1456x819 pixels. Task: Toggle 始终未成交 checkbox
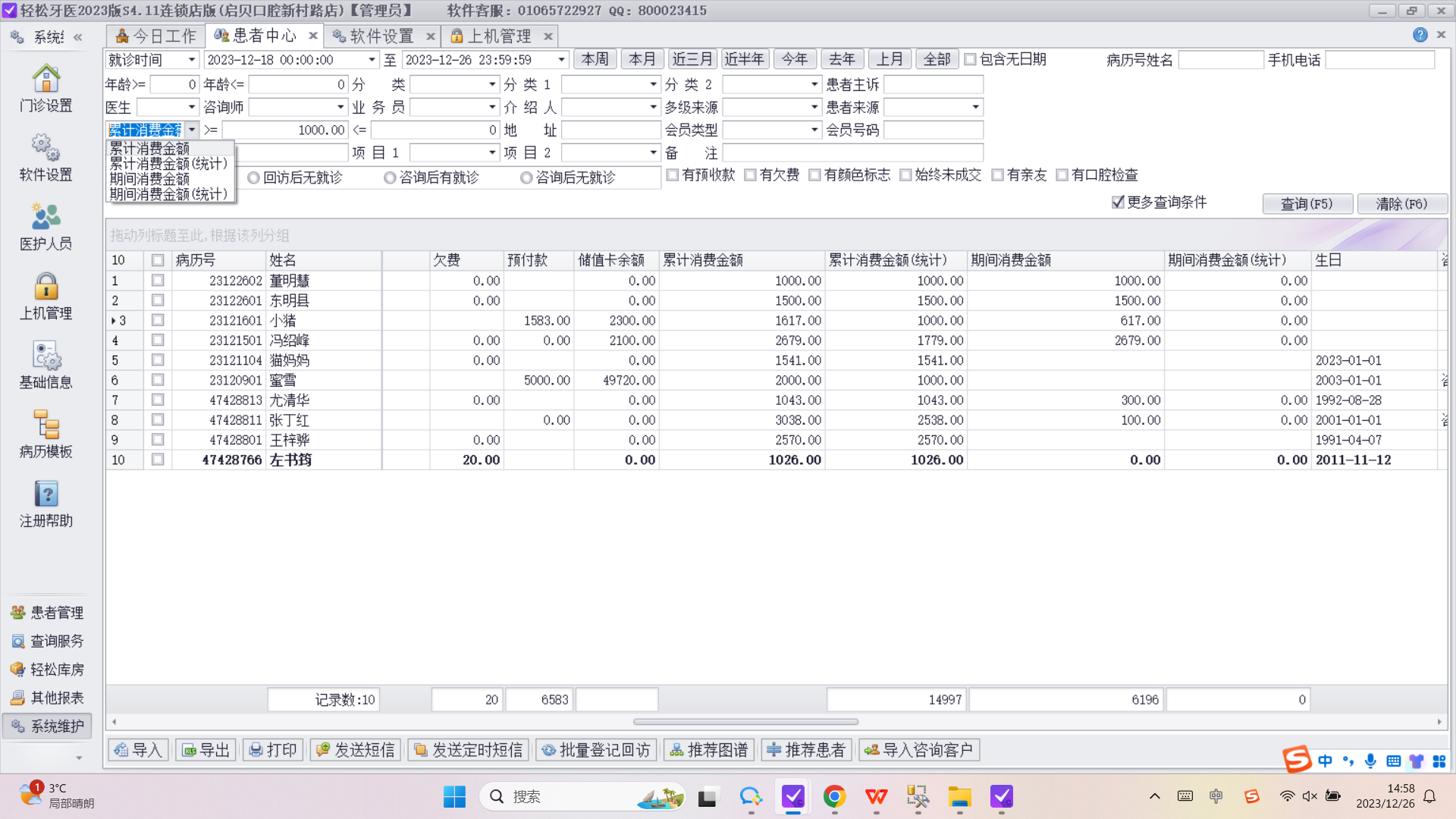[x=905, y=175]
